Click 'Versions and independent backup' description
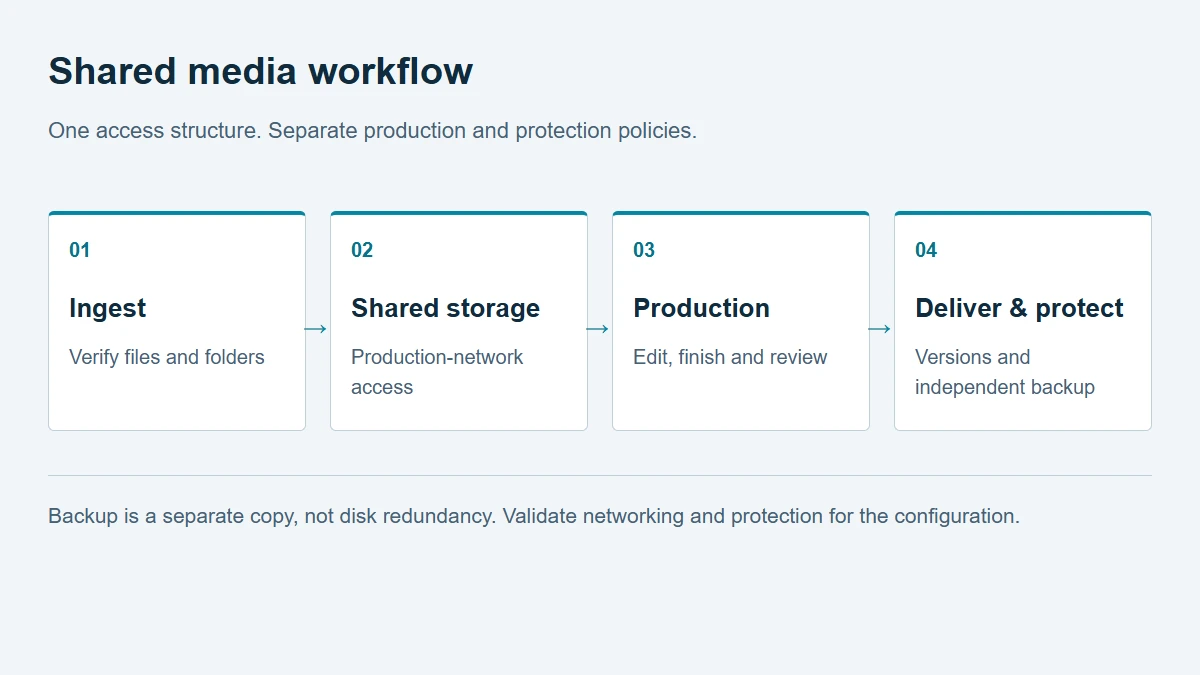Screen dimensions: 1200x675 click(1005, 372)
